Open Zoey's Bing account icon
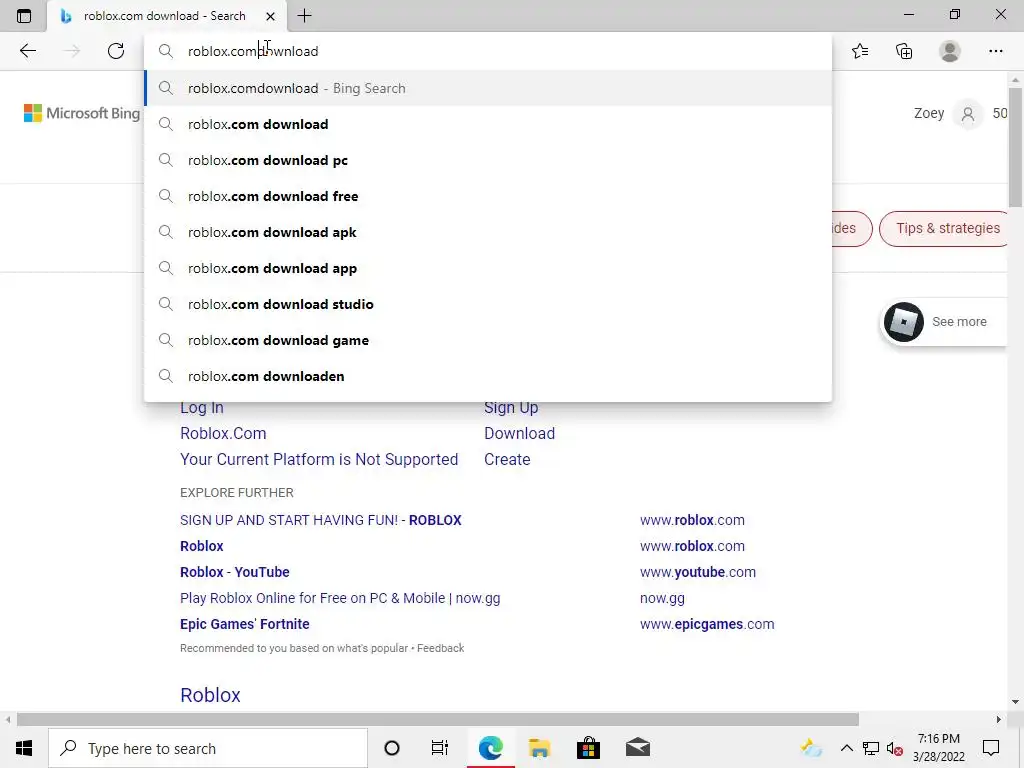1024x768 pixels. pos(968,114)
